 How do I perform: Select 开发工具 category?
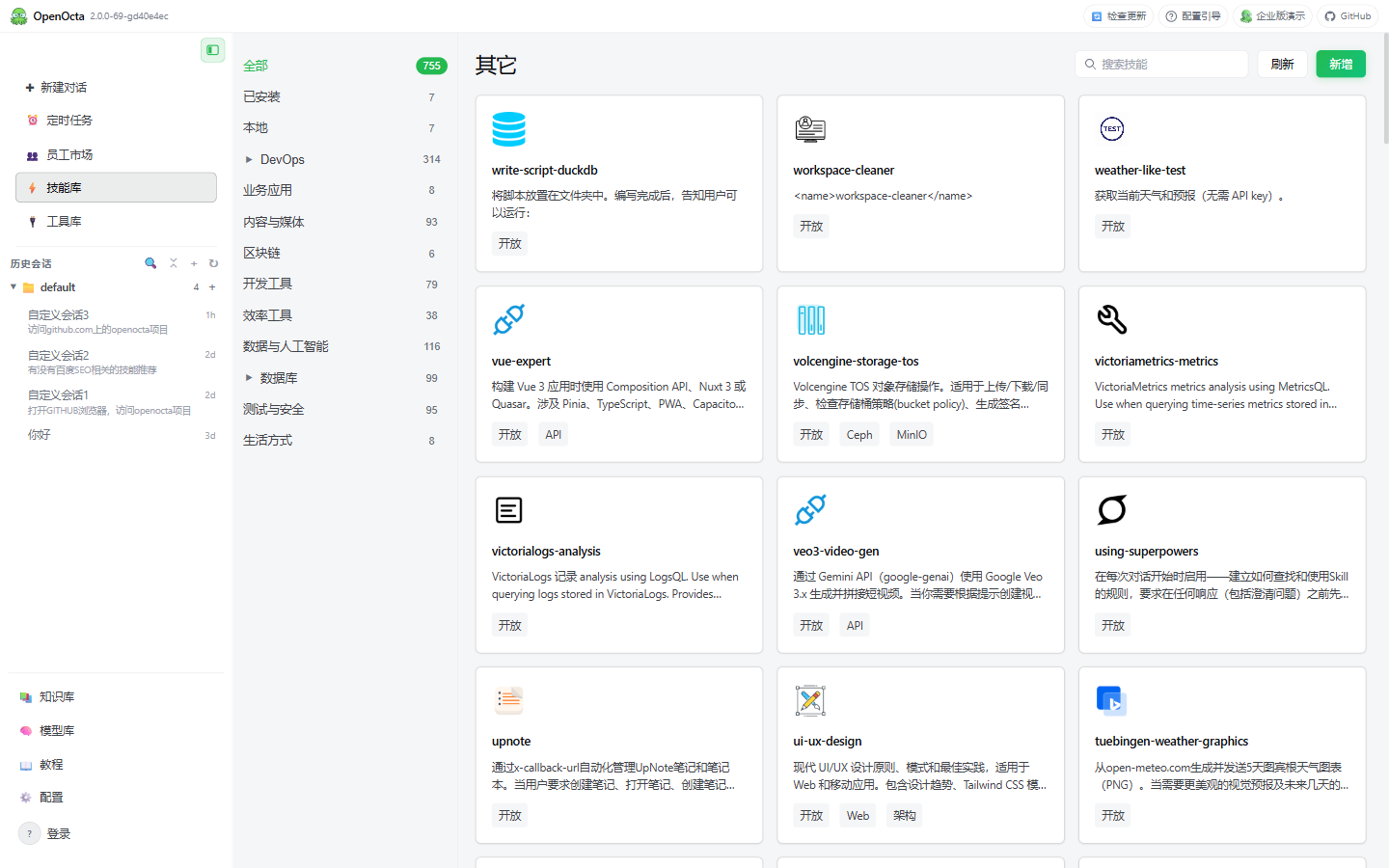(344, 284)
